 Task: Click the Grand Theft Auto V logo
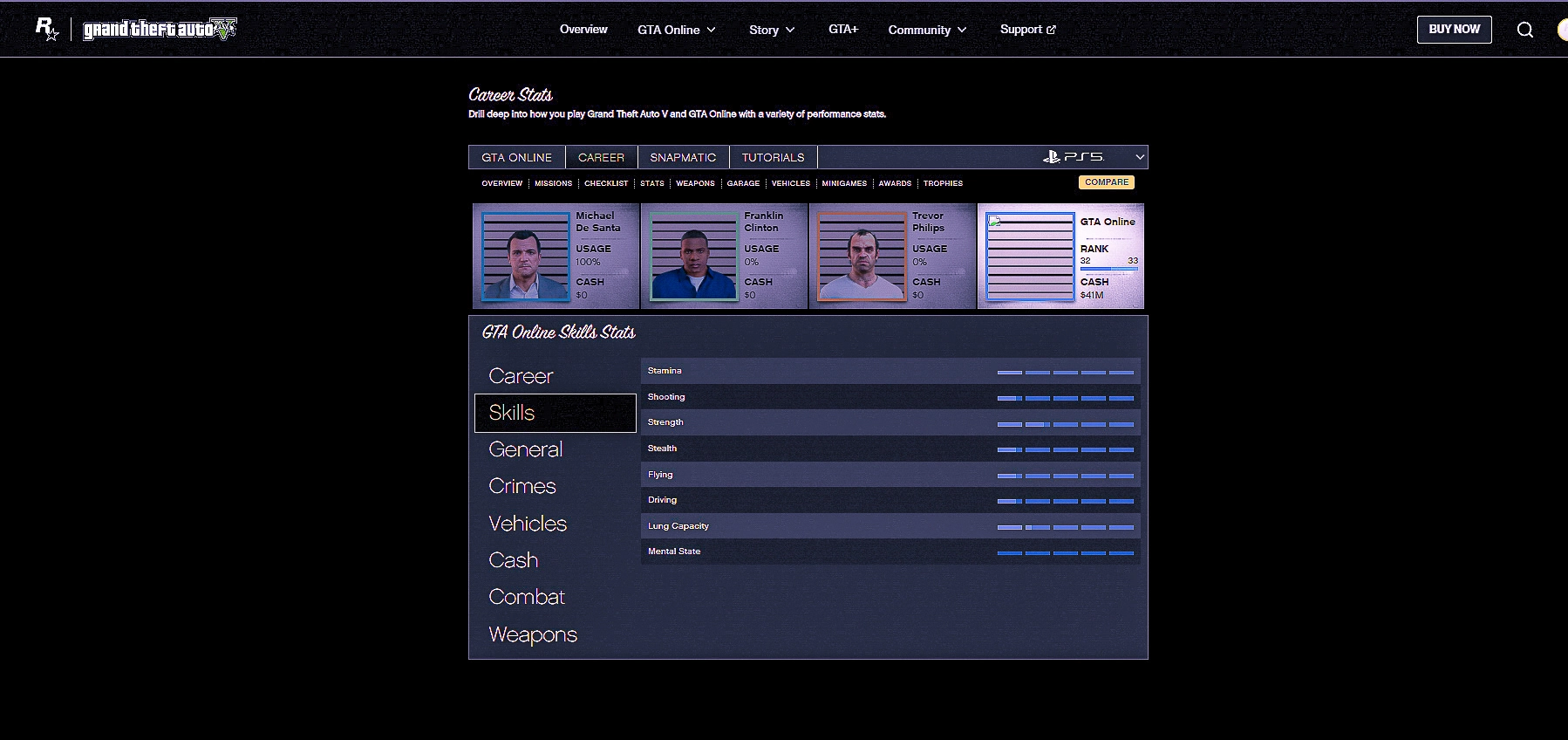[x=160, y=30]
